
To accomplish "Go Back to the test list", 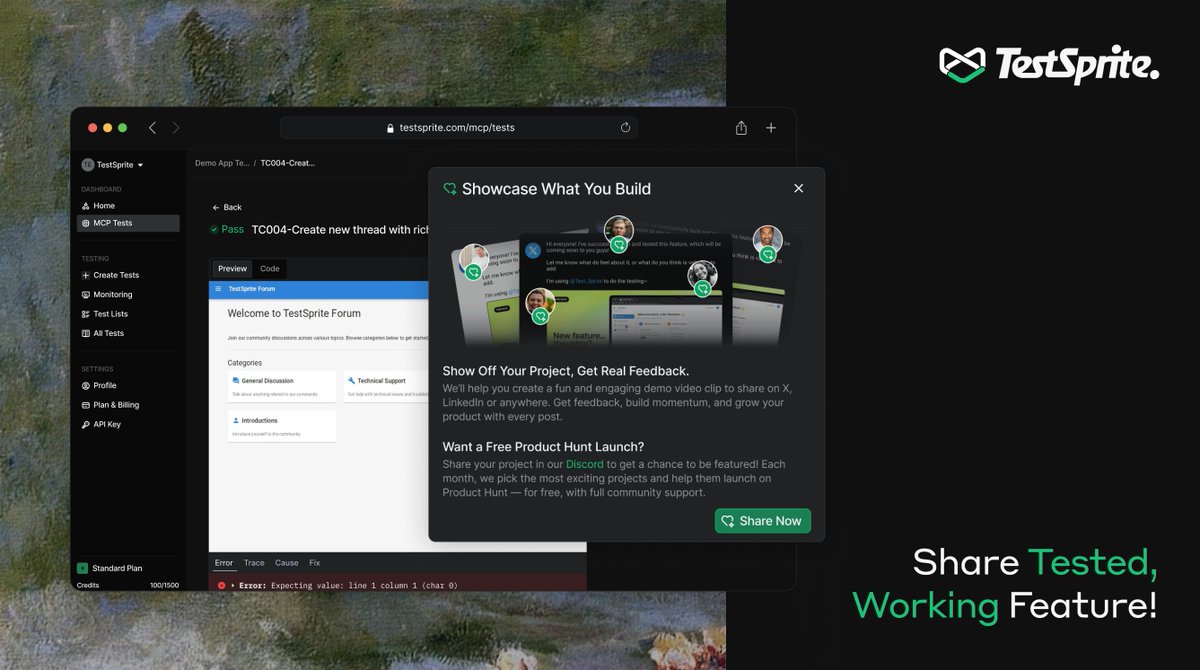I will pos(227,207).
